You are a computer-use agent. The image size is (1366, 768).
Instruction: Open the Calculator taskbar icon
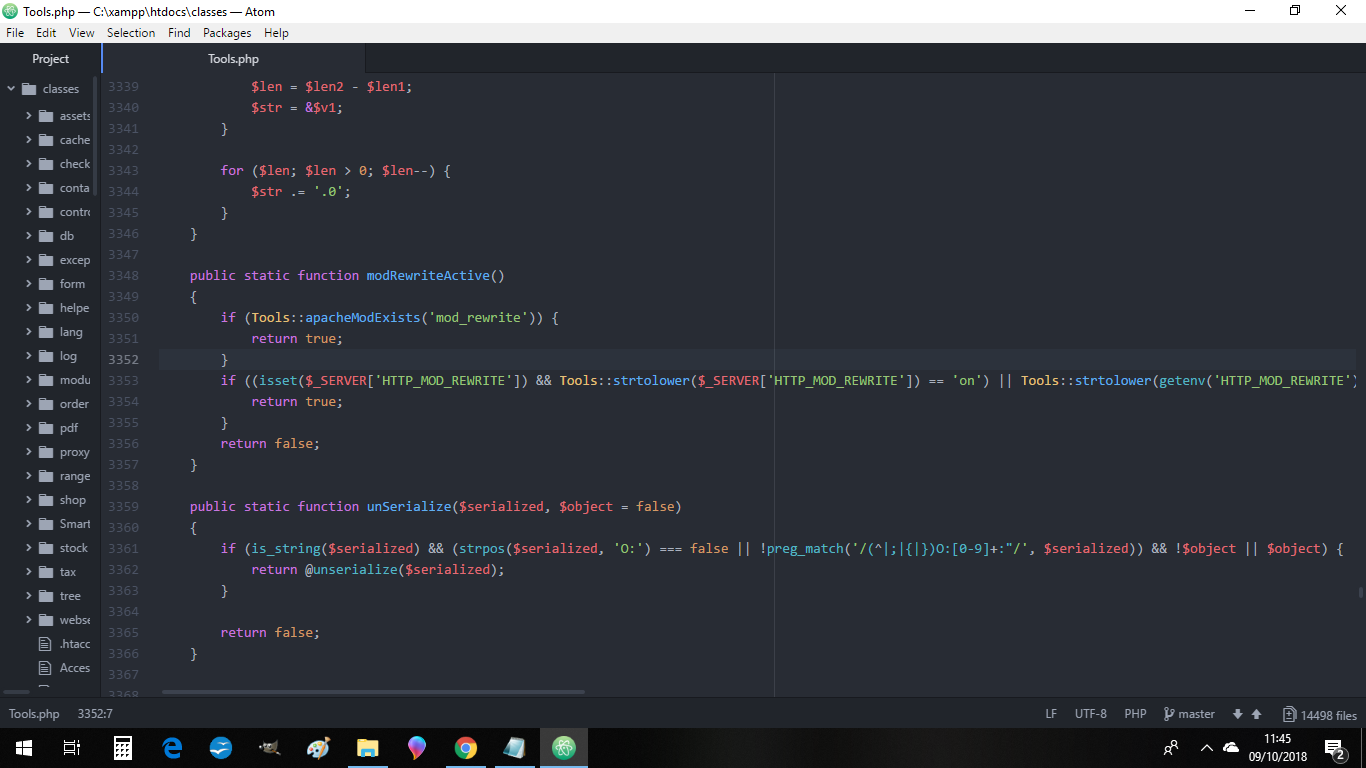click(x=123, y=747)
